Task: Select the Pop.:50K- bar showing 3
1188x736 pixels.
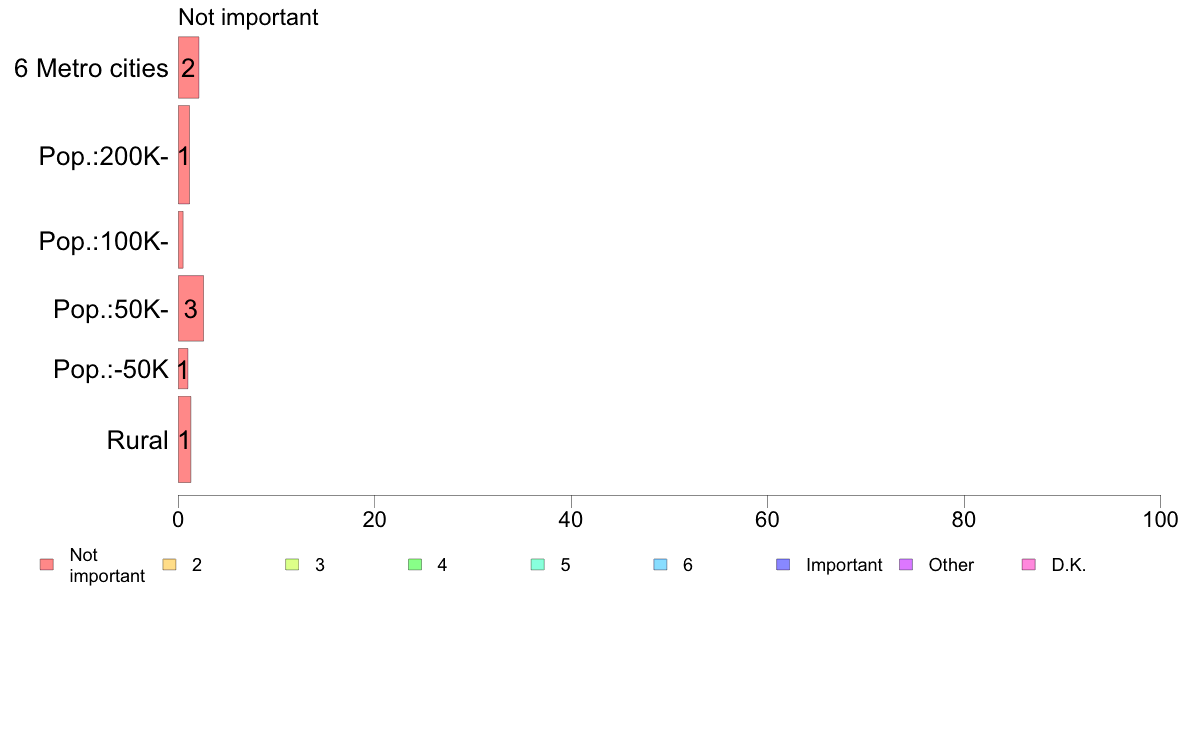Action: (191, 308)
